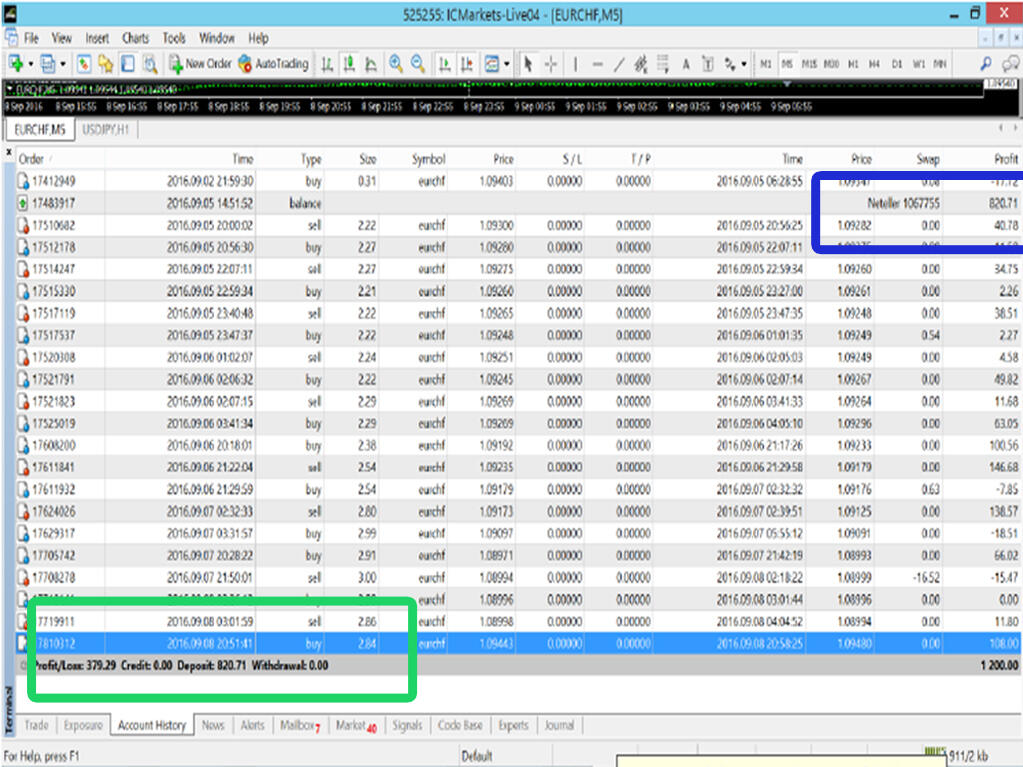Select the Crosshair tool

click(x=551, y=64)
